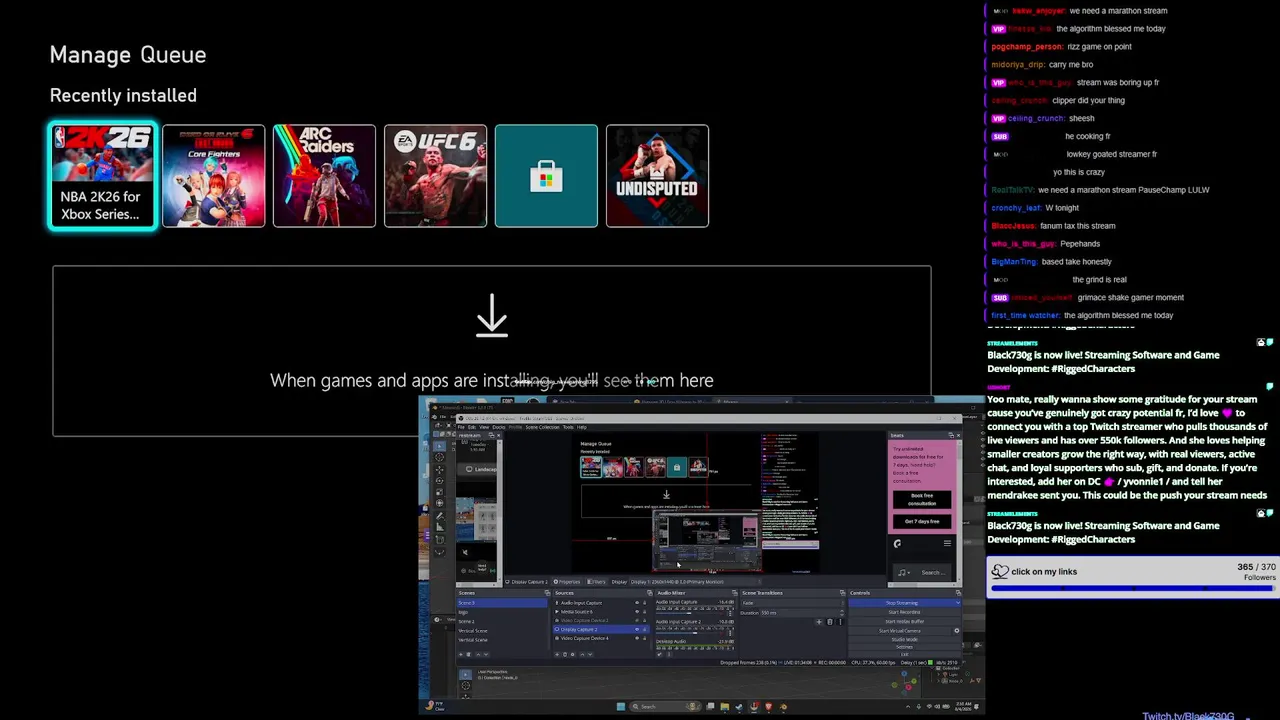Image resolution: width=1280 pixels, height=720 pixels.
Task: Open virtual camera settings gear
Action: click(957, 631)
